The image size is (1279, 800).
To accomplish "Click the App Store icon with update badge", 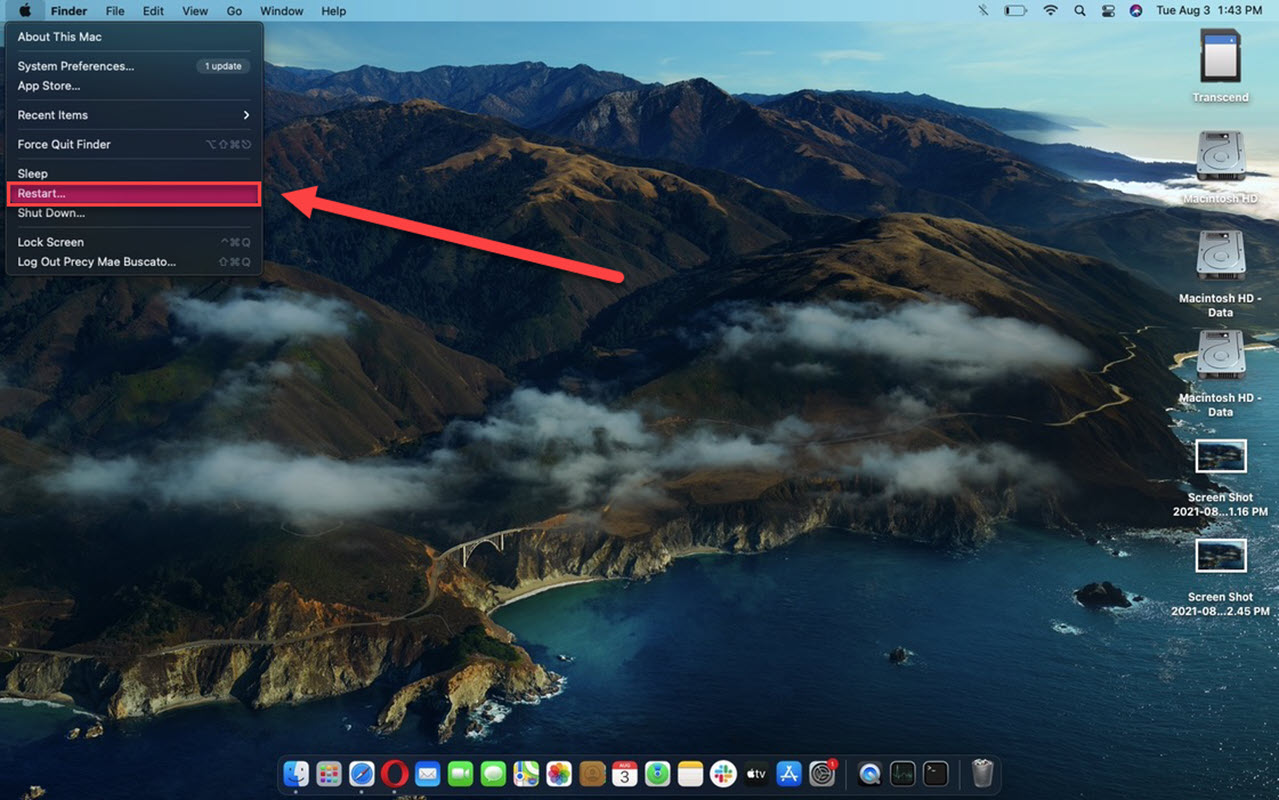I will (788, 773).
